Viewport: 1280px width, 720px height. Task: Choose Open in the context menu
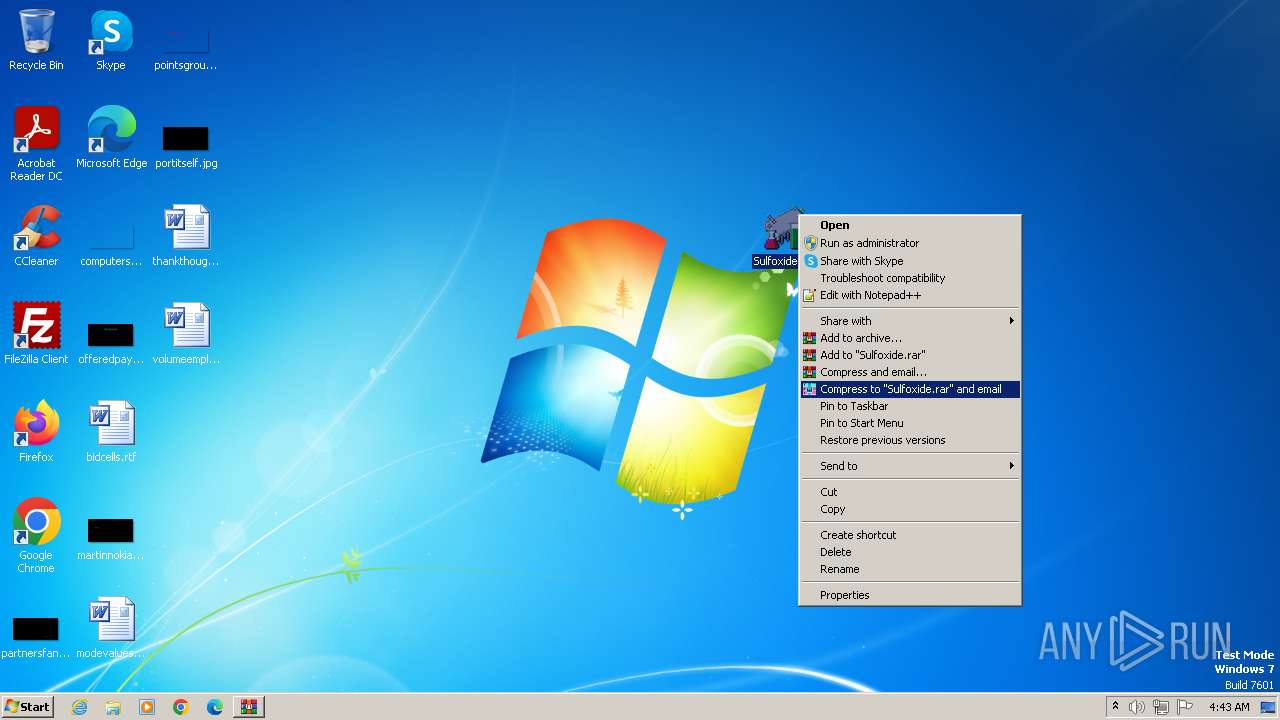(910, 226)
